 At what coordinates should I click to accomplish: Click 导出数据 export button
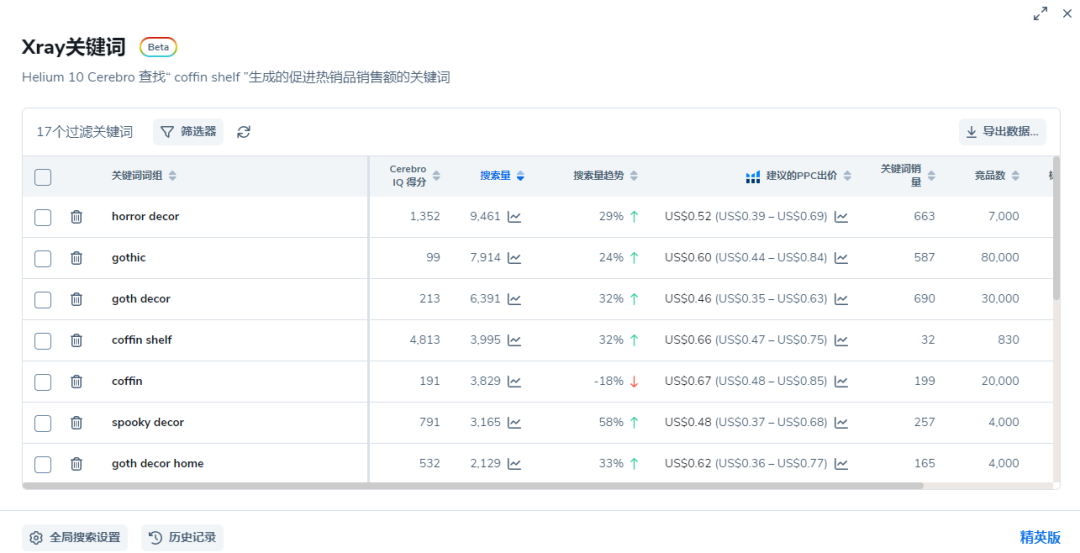point(1002,132)
